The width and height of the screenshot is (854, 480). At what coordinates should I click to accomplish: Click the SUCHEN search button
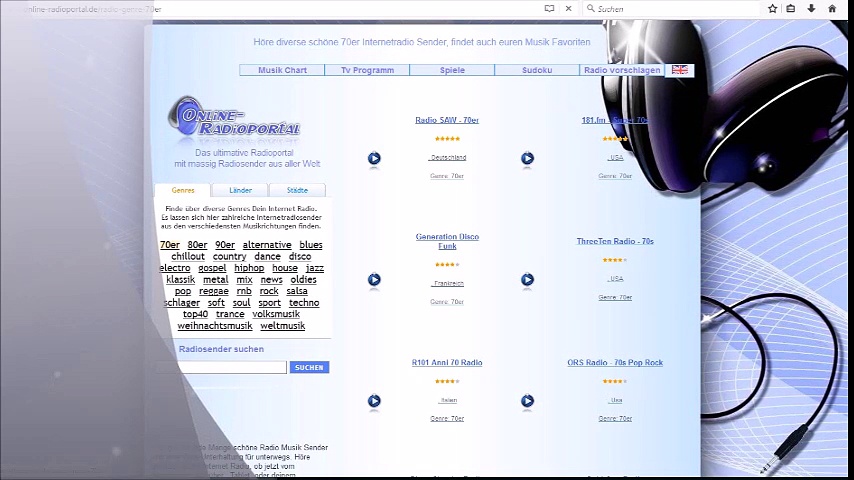tap(309, 367)
